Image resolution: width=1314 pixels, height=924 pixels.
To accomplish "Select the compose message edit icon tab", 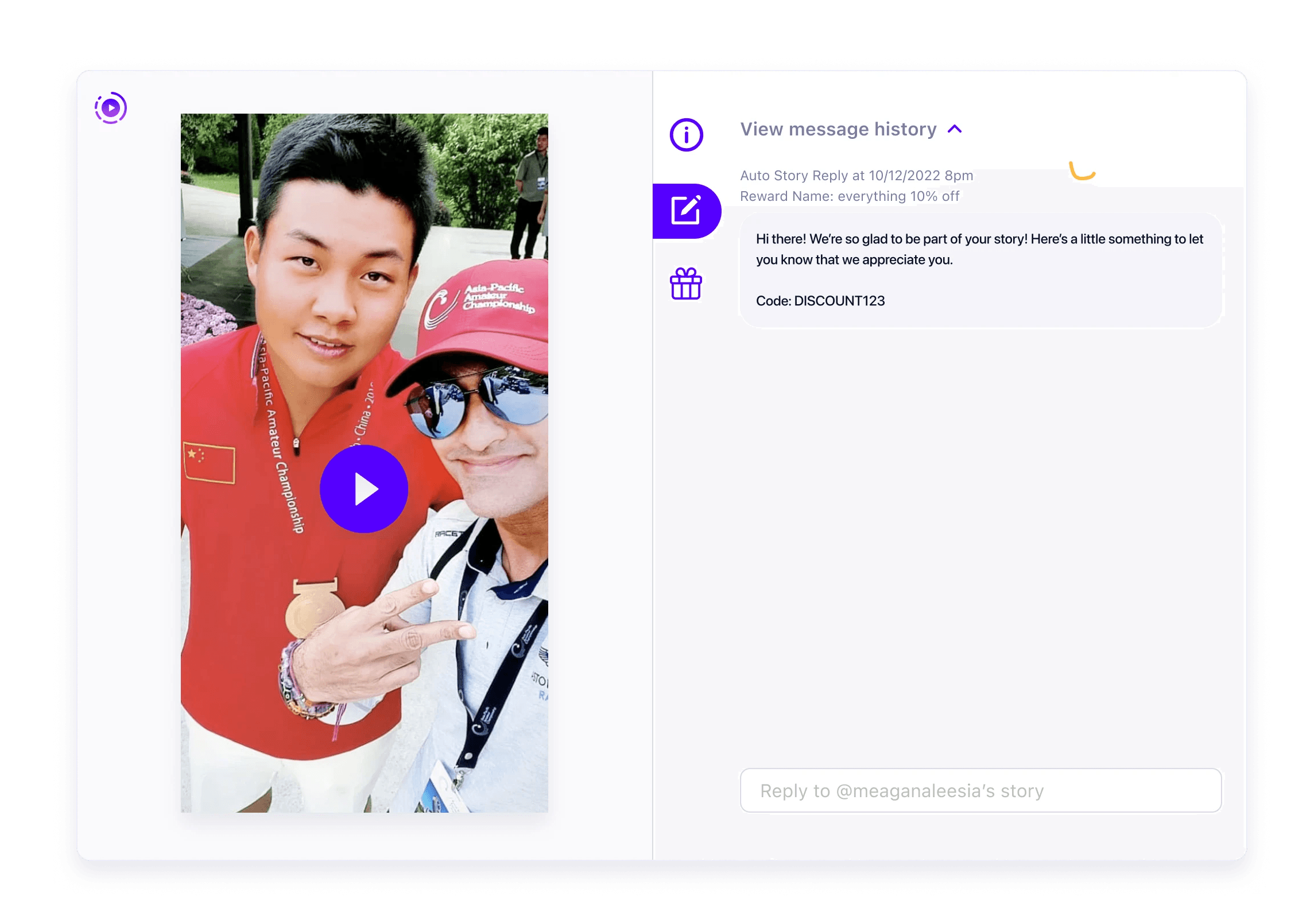I will [x=686, y=211].
